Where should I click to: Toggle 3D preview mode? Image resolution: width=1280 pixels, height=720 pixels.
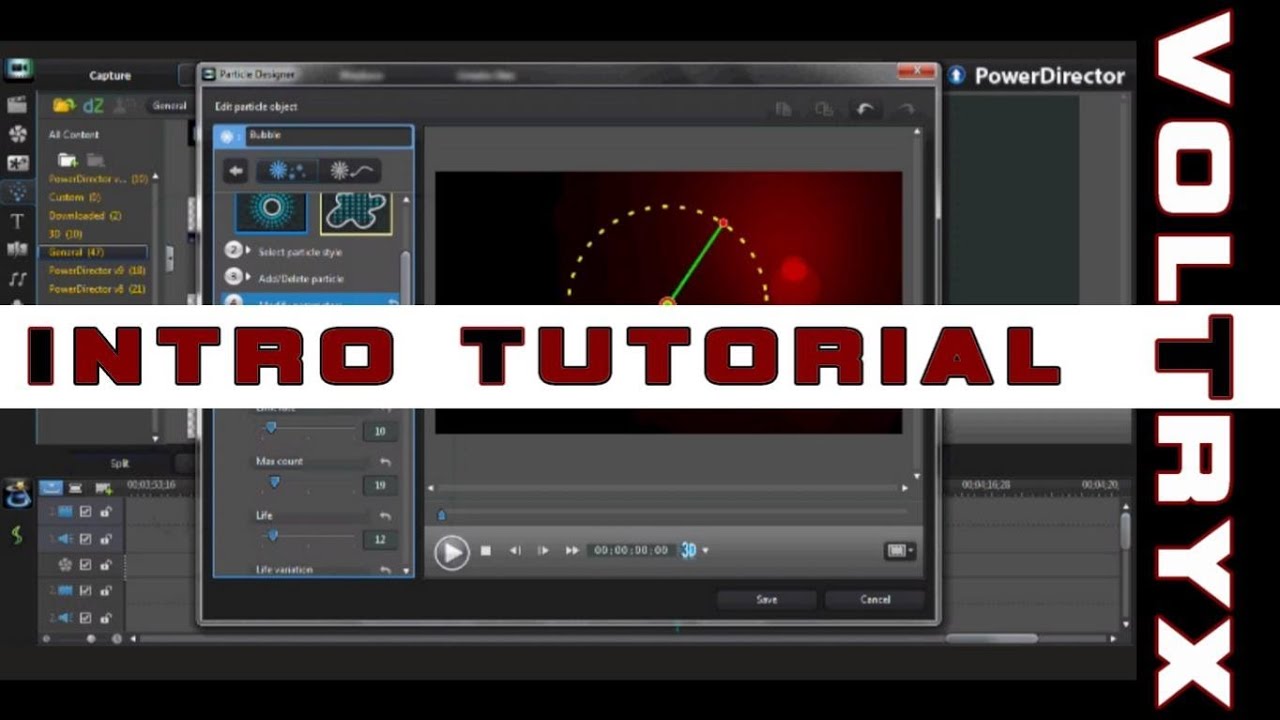(688, 550)
